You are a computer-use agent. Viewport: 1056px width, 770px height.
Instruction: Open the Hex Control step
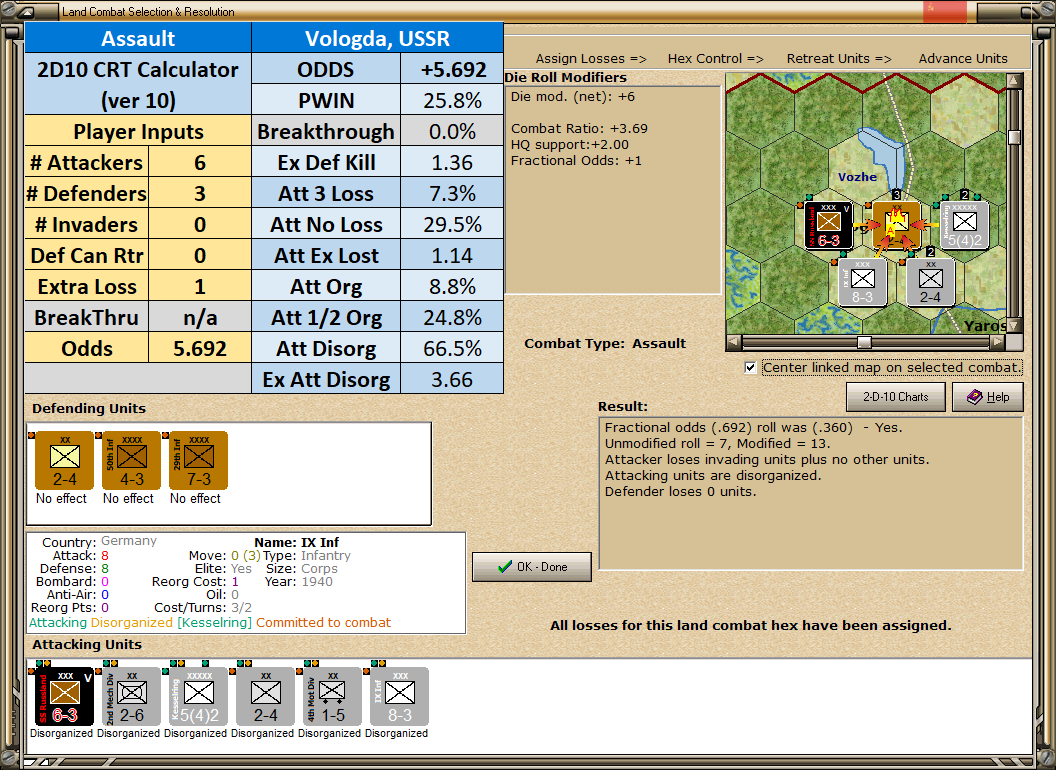pos(715,59)
